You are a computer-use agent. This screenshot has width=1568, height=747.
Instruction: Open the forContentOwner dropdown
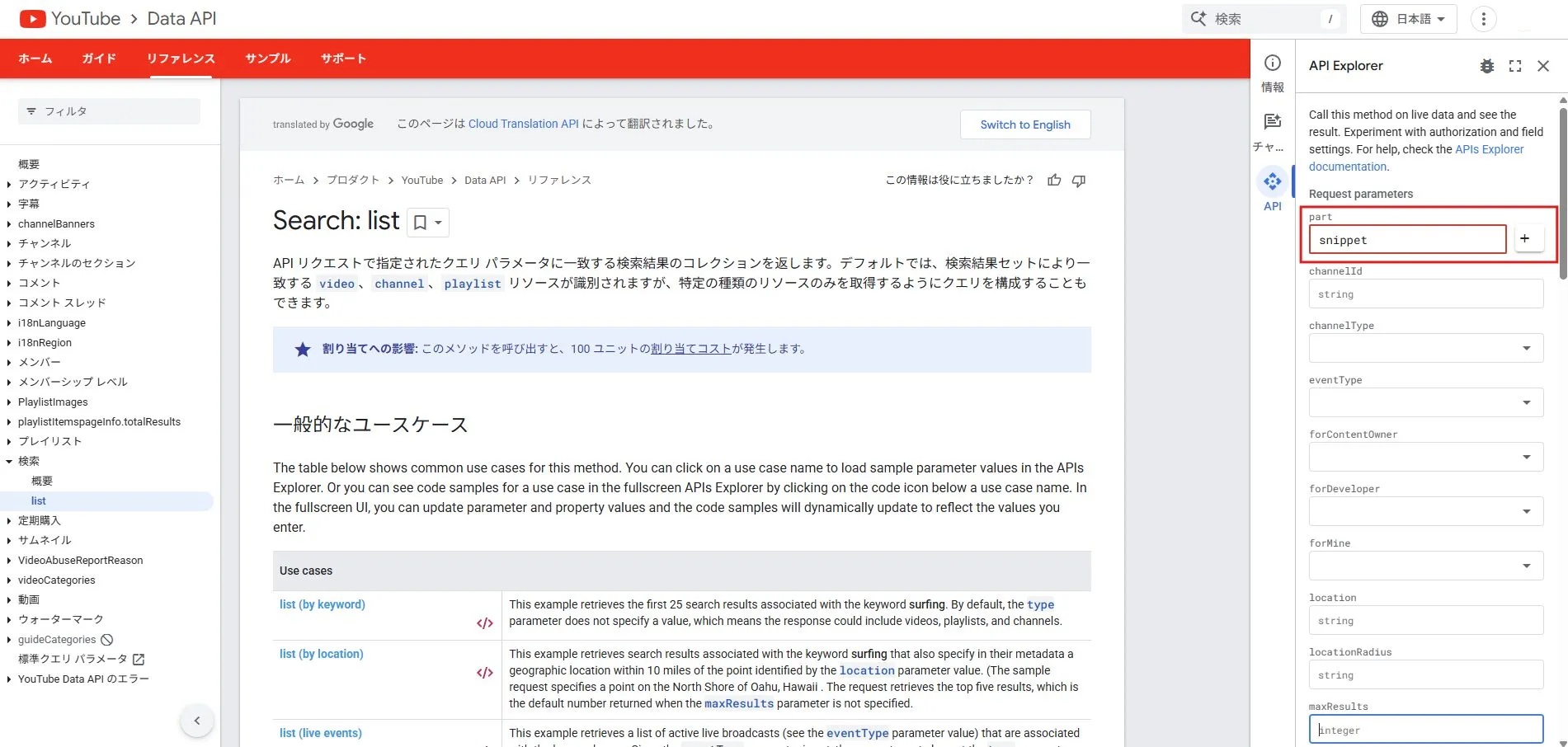pyautogui.click(x=1426, y=457)
